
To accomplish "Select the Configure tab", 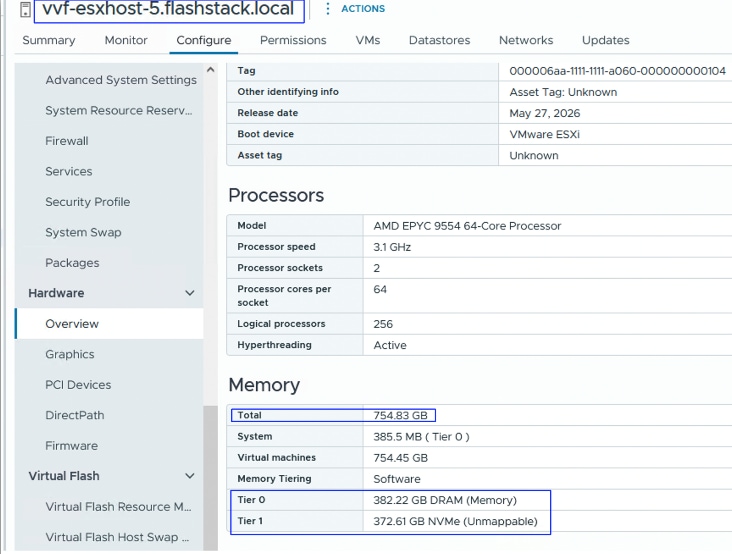I will pyautogui.click(x=204, y=40).
